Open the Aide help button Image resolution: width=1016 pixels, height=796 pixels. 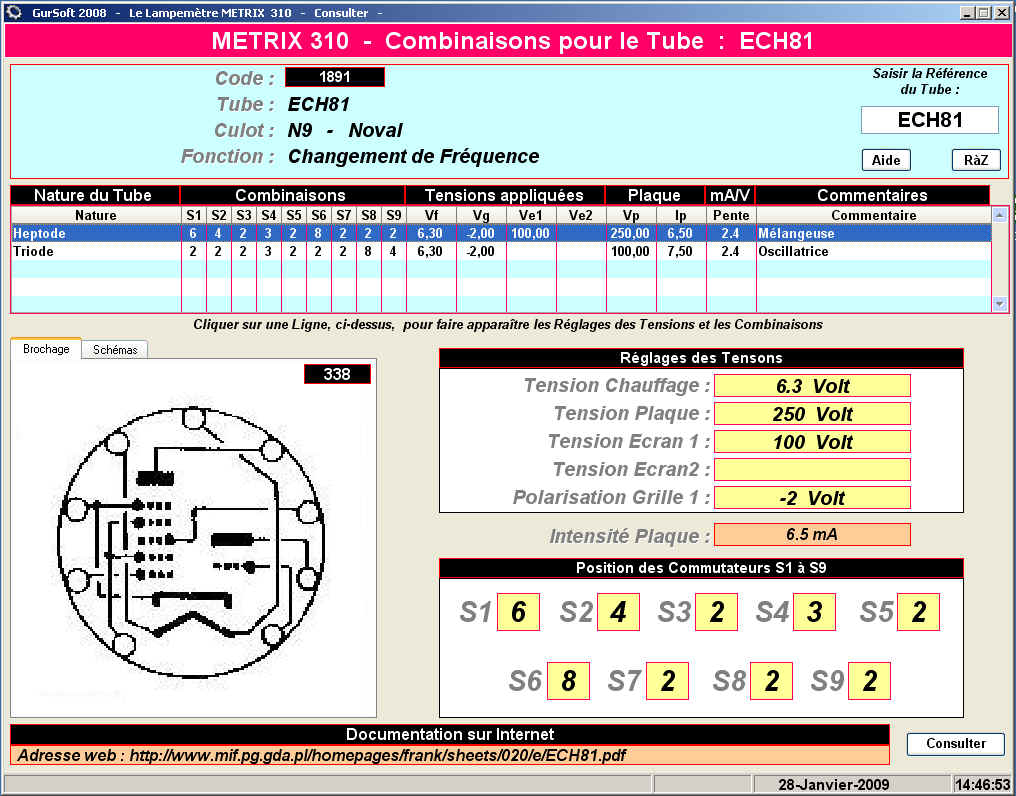[x=886, y=160]
